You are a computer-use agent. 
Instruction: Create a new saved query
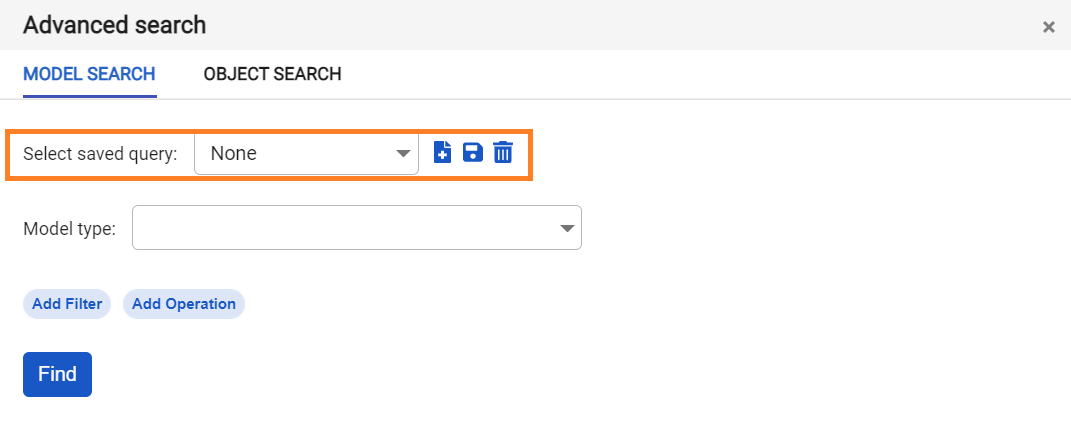pos(442,153)
